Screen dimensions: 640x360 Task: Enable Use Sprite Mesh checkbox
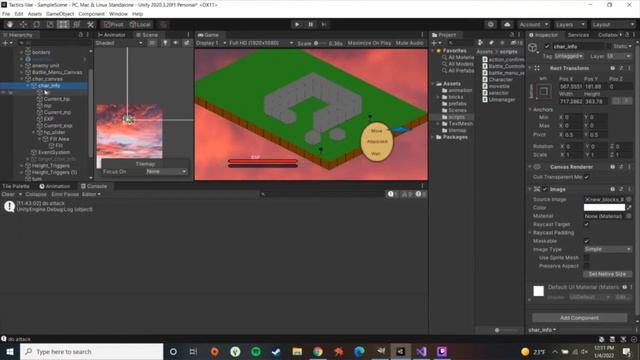[x=587, y=258]
